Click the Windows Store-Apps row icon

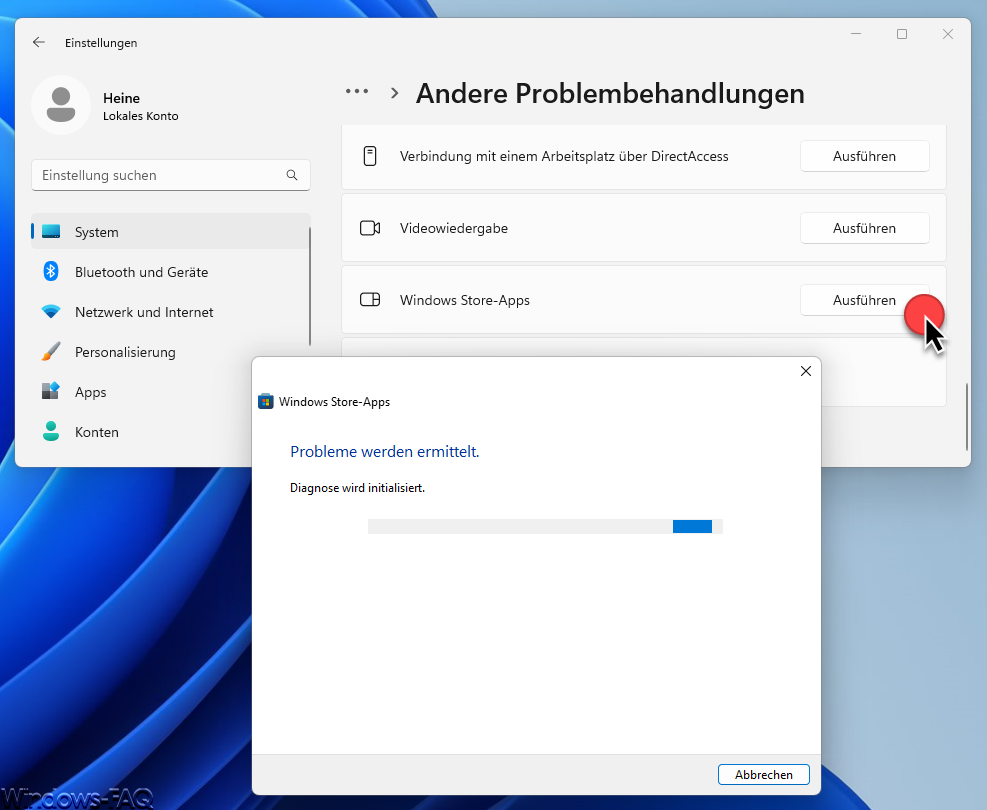pos(370,300)
